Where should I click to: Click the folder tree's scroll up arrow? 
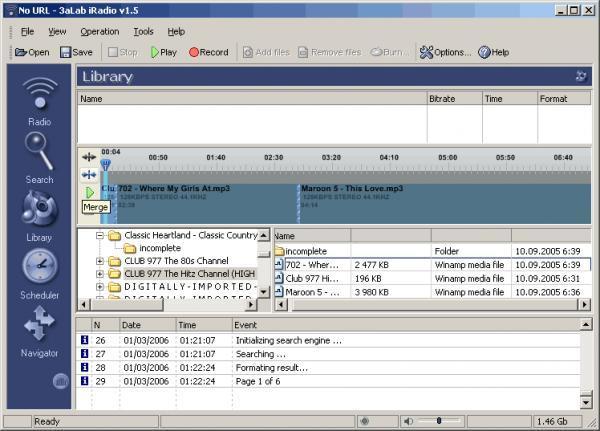[263, 235]
